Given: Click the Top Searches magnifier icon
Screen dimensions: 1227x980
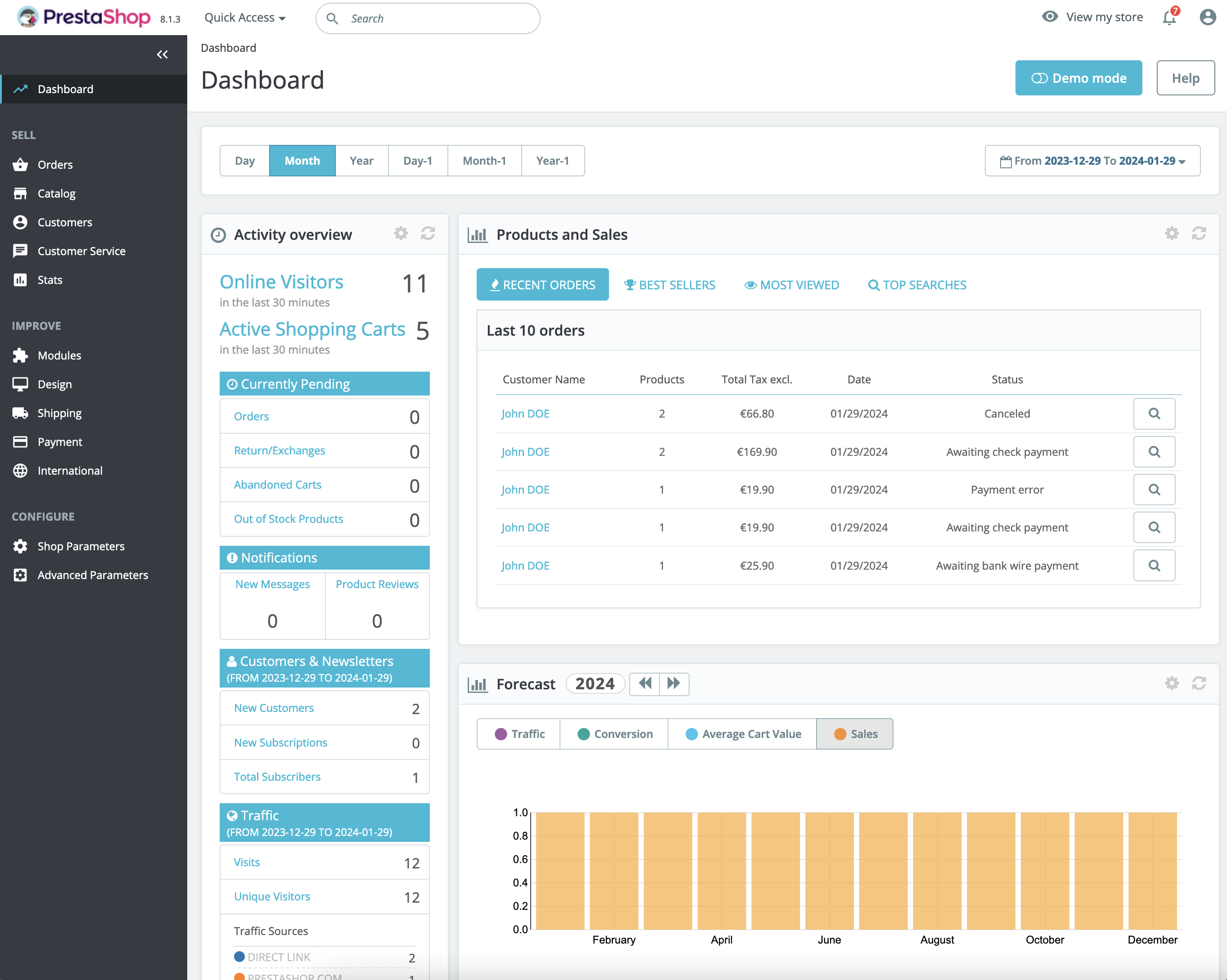Looking at the screenshot, I should click(872, 285).
